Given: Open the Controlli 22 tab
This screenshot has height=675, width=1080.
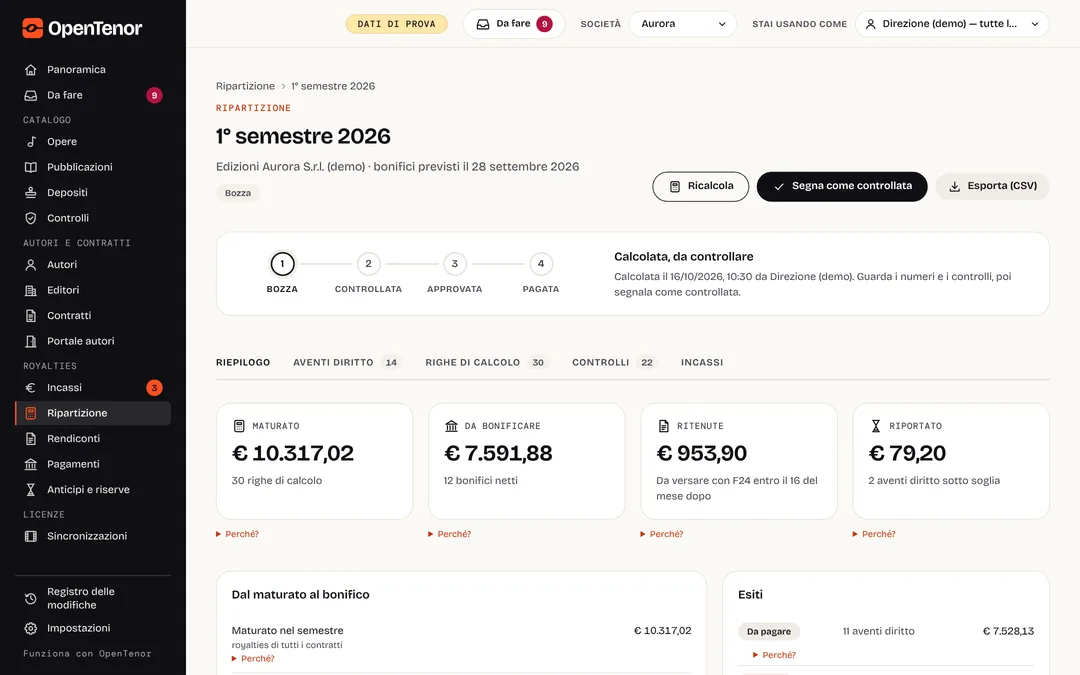Looking at the screenshot, I should pyautogui.click(x=614, y=362).
